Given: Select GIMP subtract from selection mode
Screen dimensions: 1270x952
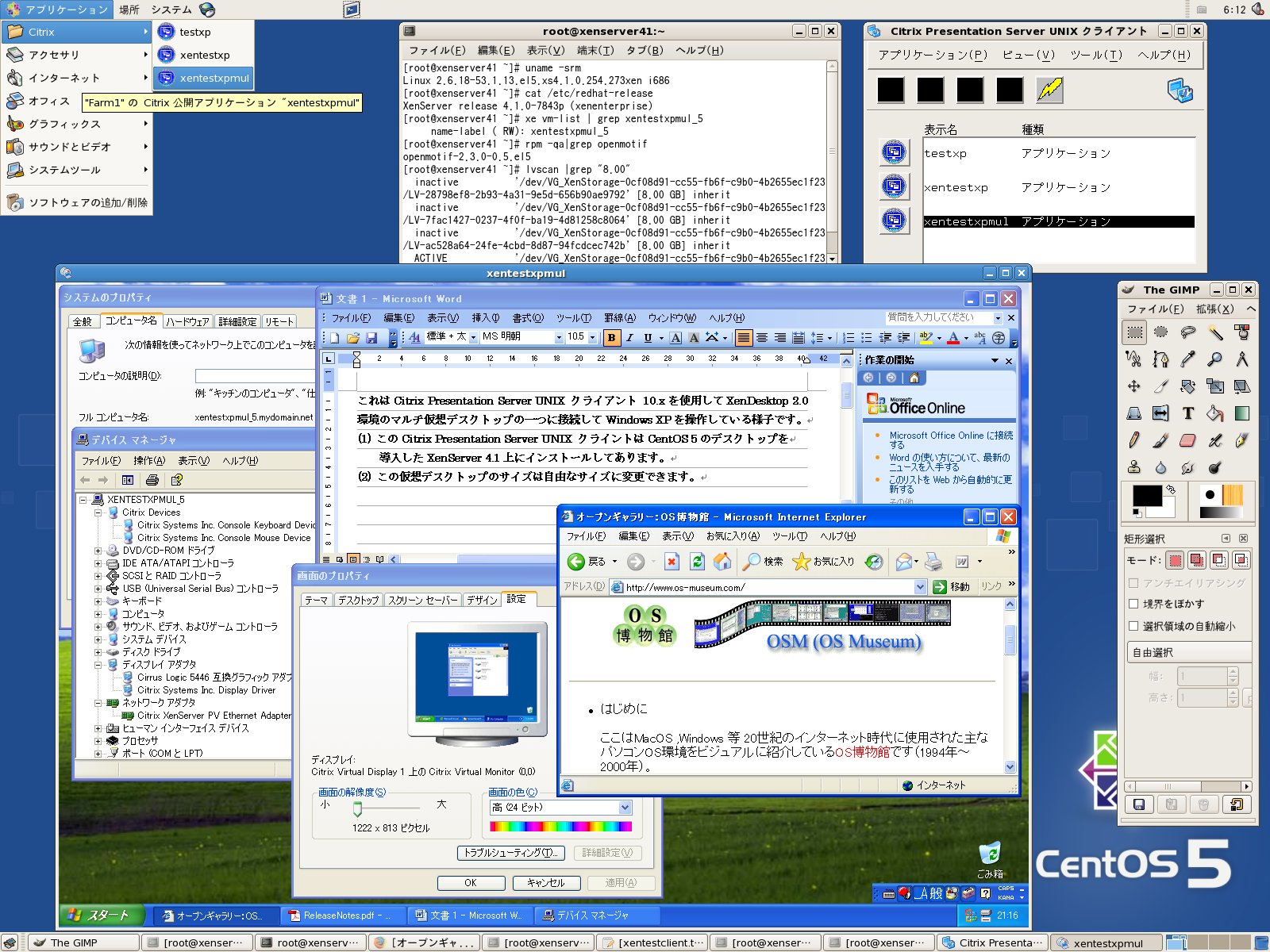Looking at the screenshot, I should [x=1219, y=560].
